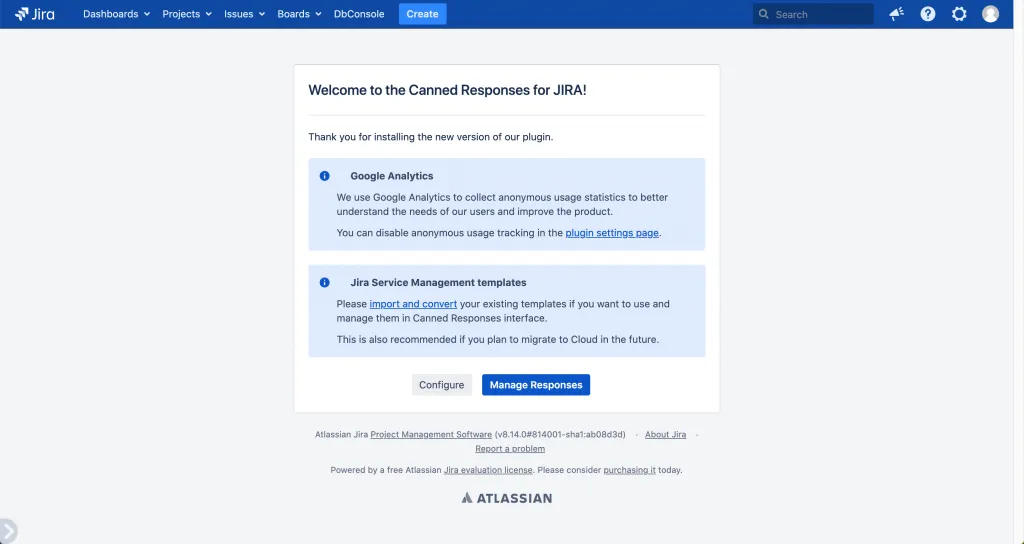Click the search magnifier icon
Image resolution: width=1024 pixels, height=544 pixels.
[x=763, y=14]
